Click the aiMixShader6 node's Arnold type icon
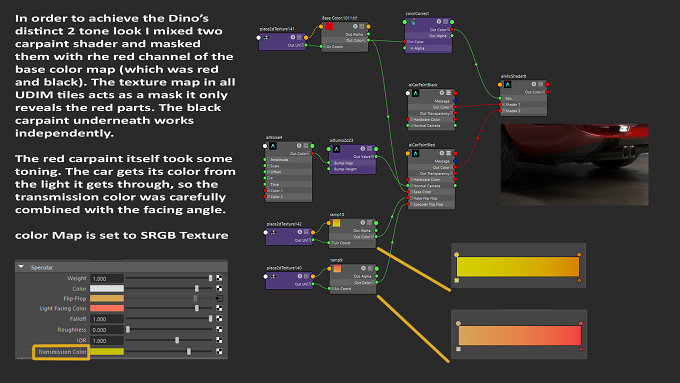 [x=507, y=84]
